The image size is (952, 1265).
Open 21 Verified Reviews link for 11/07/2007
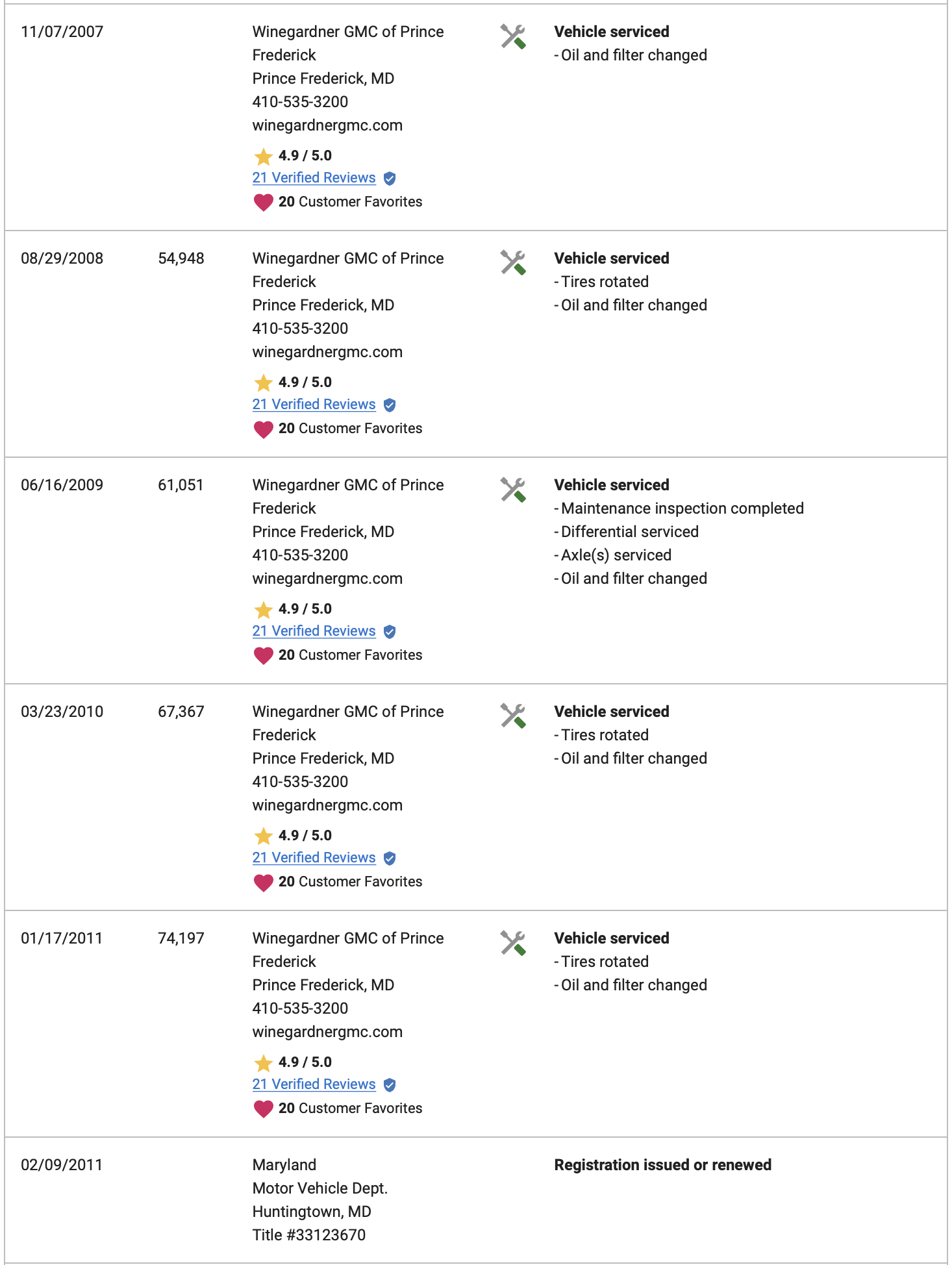(x=314, y=177)
